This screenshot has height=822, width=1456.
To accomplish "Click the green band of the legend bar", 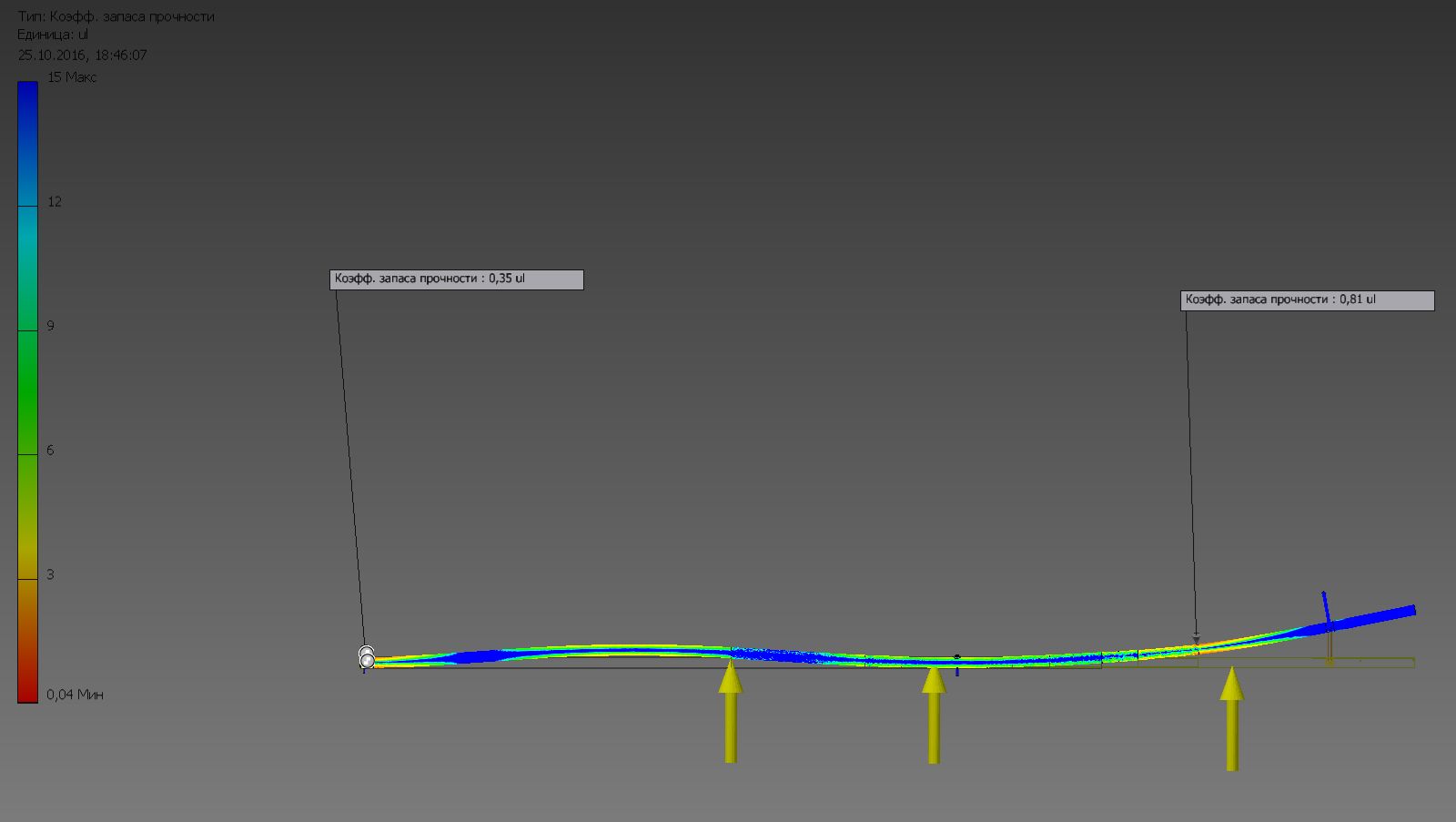I will (x=27, y=391).
